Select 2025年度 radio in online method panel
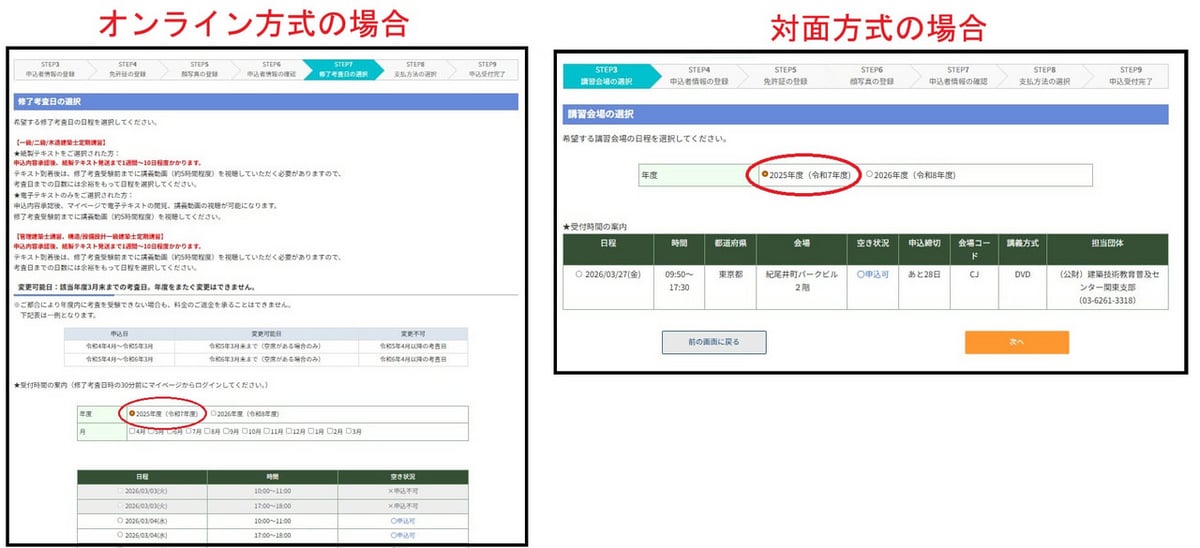 tap(133, 412)
